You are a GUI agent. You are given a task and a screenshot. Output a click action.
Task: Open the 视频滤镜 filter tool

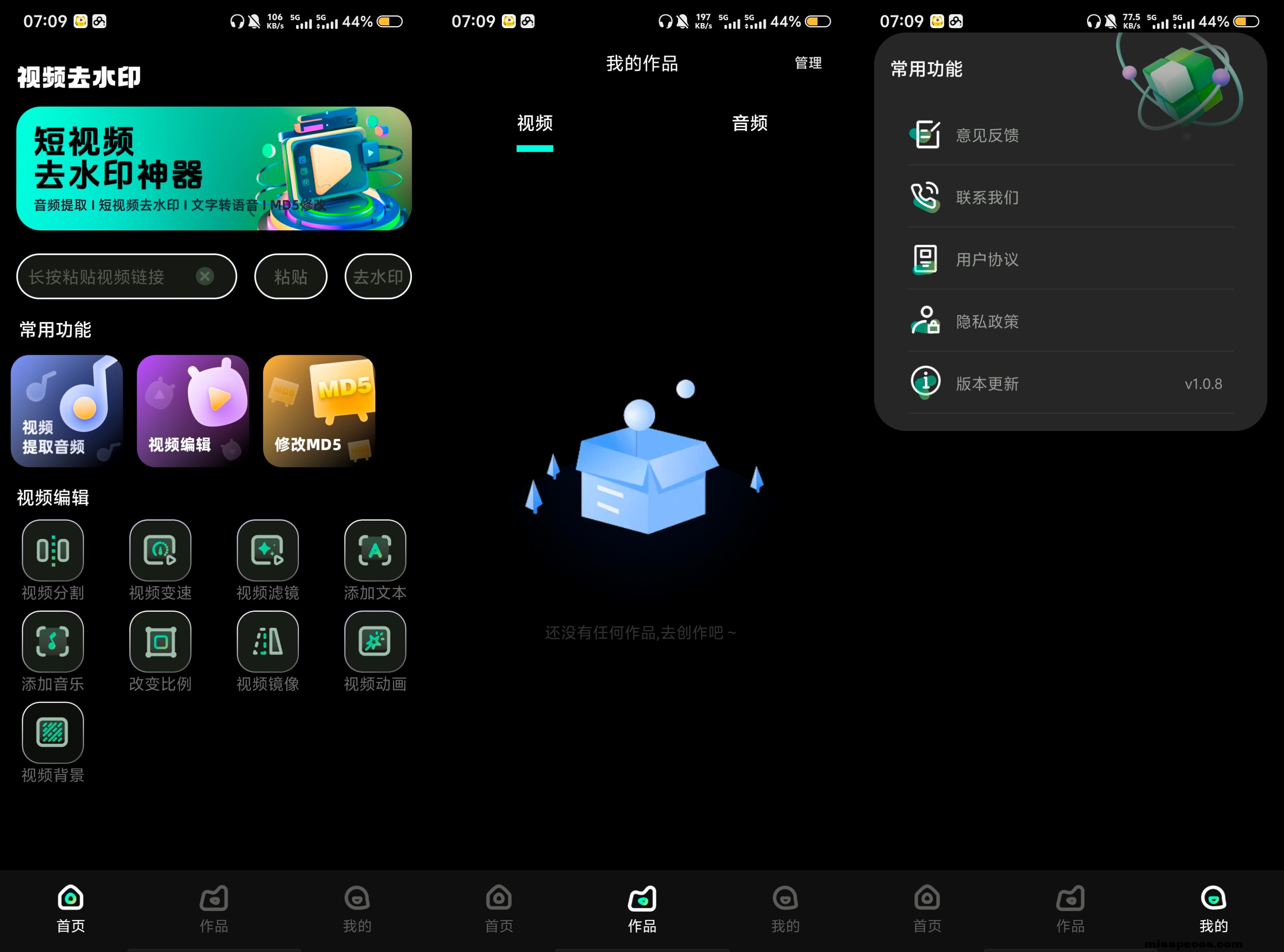click(x=267, y=550)
